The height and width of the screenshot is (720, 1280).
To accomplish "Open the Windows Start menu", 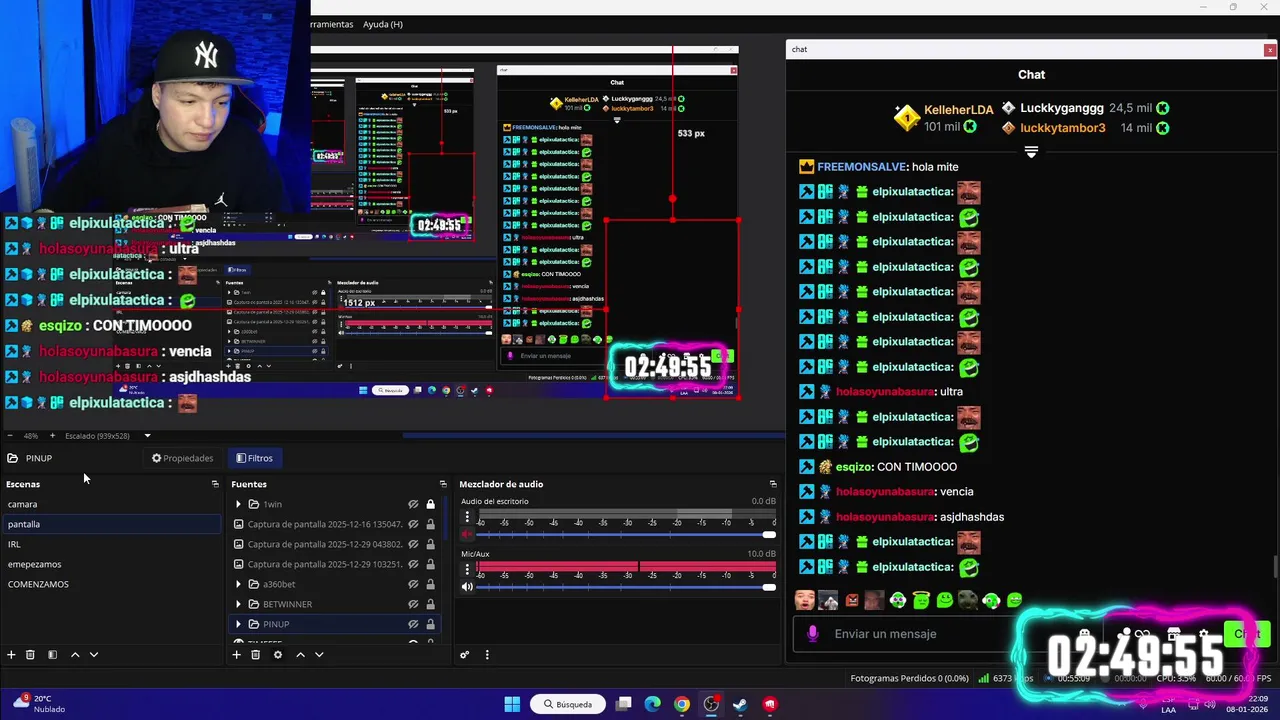I will pos(512,704).
